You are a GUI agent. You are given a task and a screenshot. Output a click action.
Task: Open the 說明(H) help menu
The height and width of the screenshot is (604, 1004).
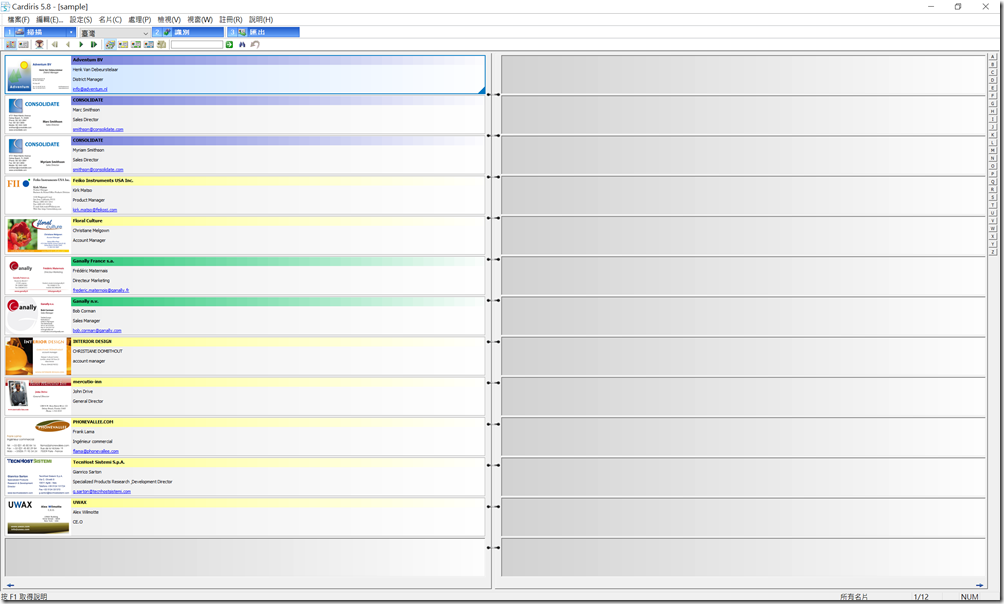(x=261, y=20)
